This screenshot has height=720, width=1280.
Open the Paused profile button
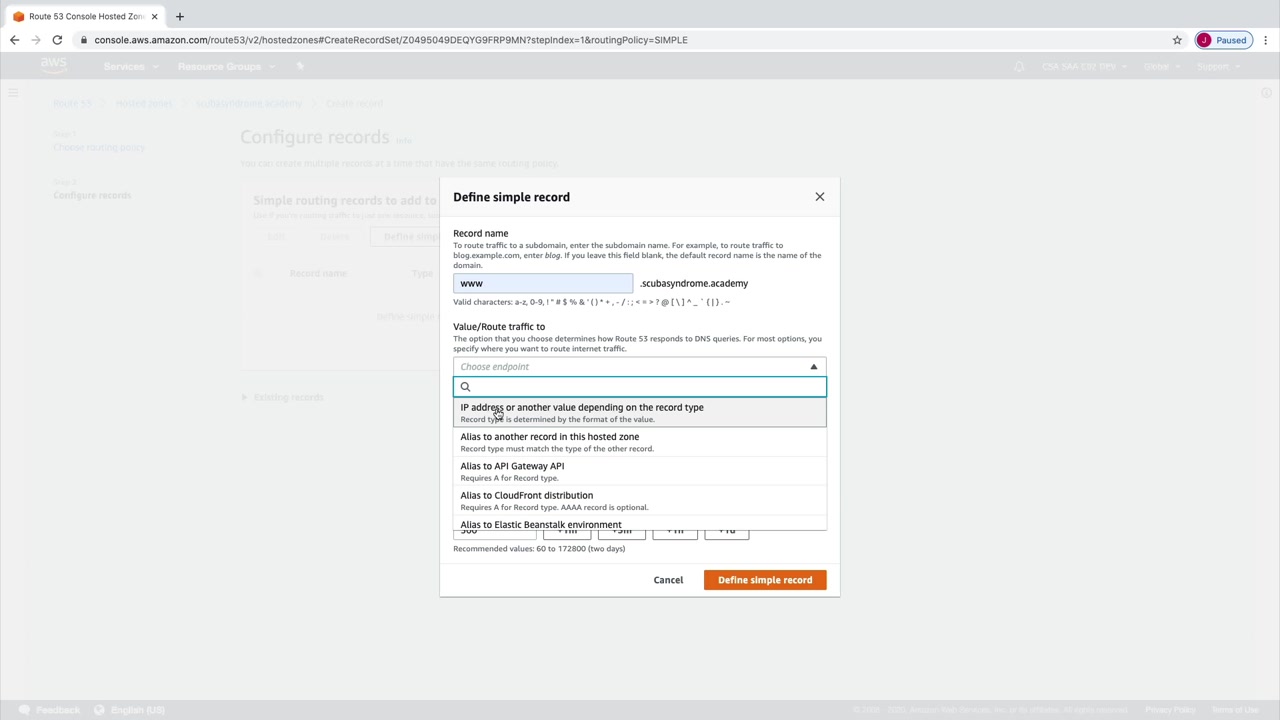click(x=1223, y=40)
